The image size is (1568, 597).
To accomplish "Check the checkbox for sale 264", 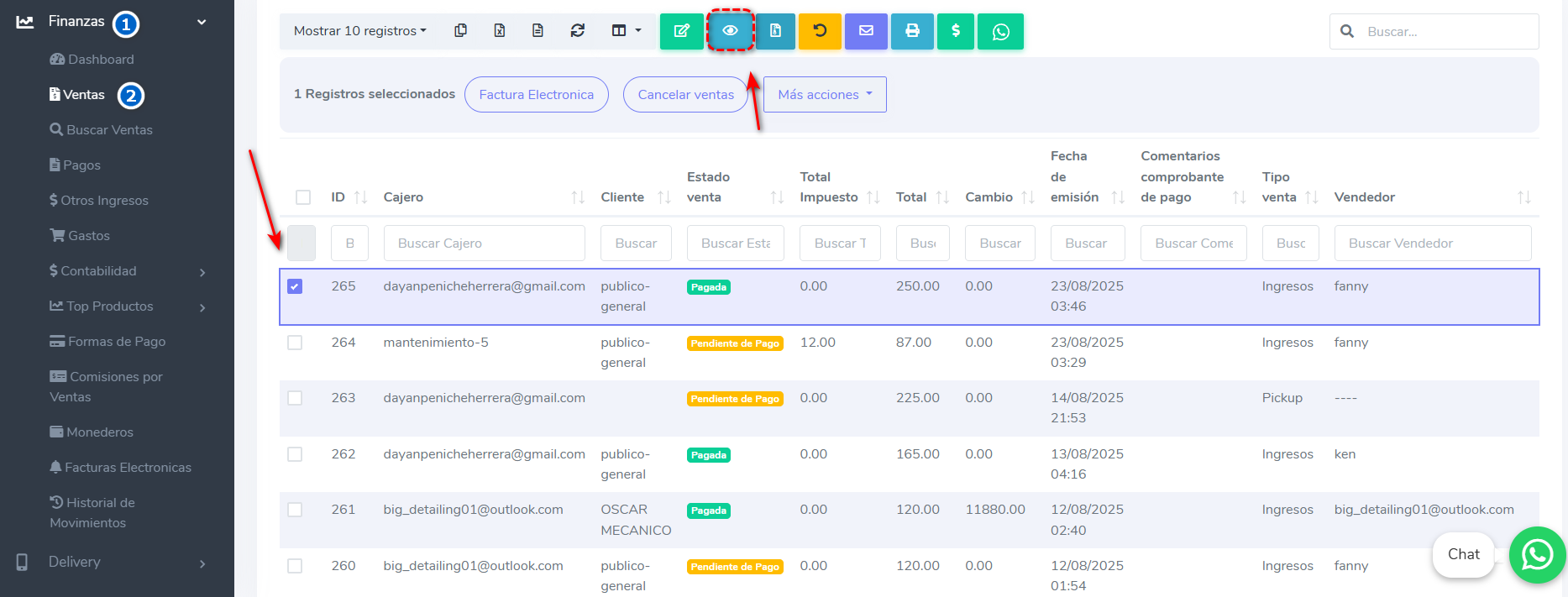I will coord(295,343).
